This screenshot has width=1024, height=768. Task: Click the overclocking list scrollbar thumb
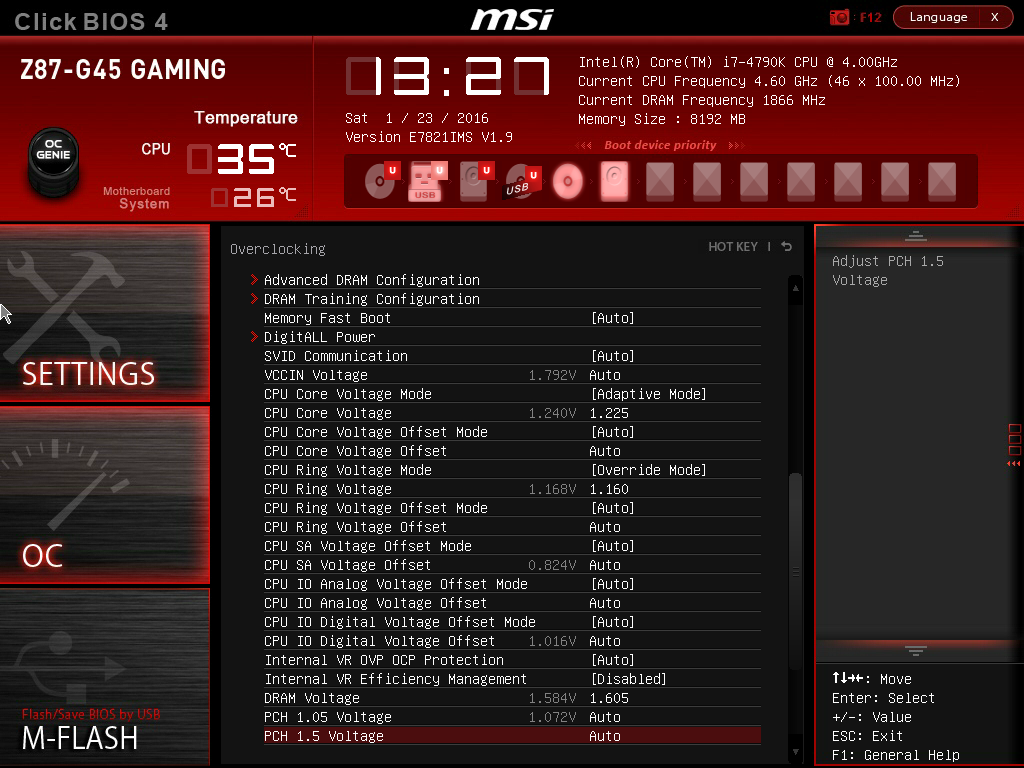pos(795,571)
